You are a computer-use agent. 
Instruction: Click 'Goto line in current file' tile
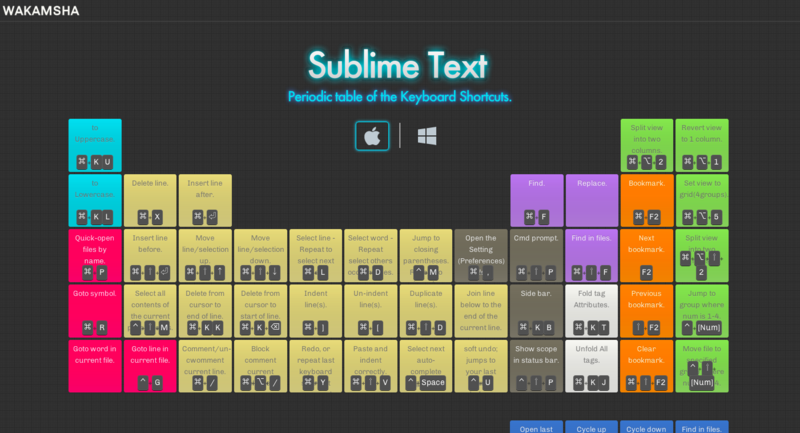coord(150,366)
